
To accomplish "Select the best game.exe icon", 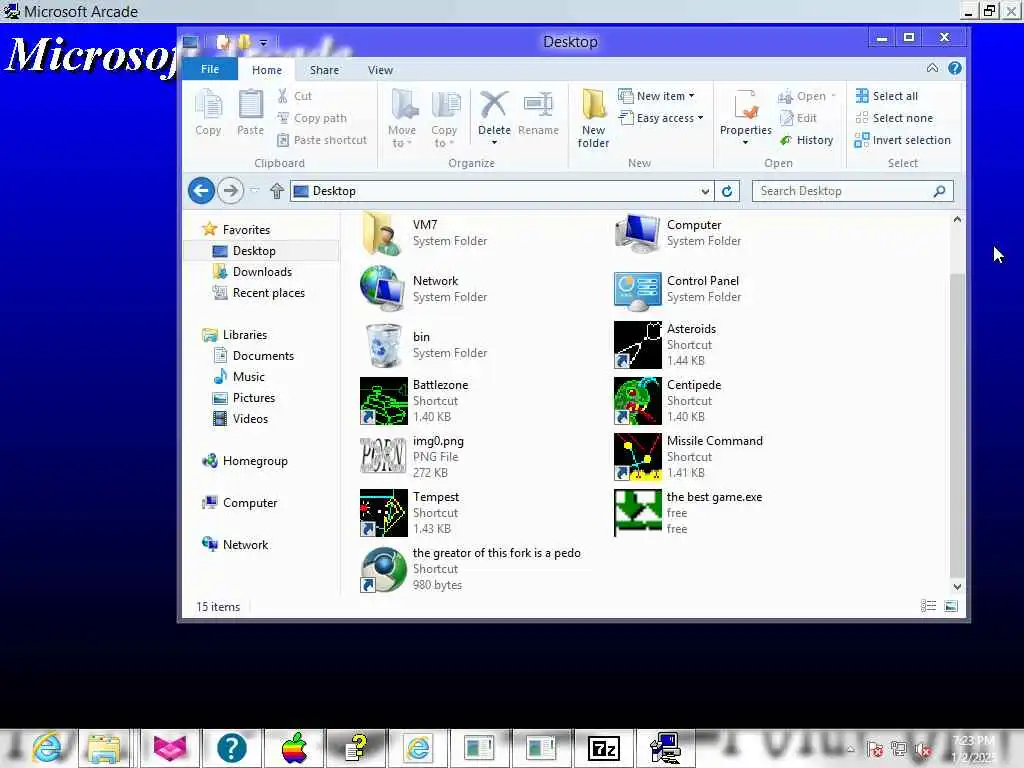I will (637, 513).
